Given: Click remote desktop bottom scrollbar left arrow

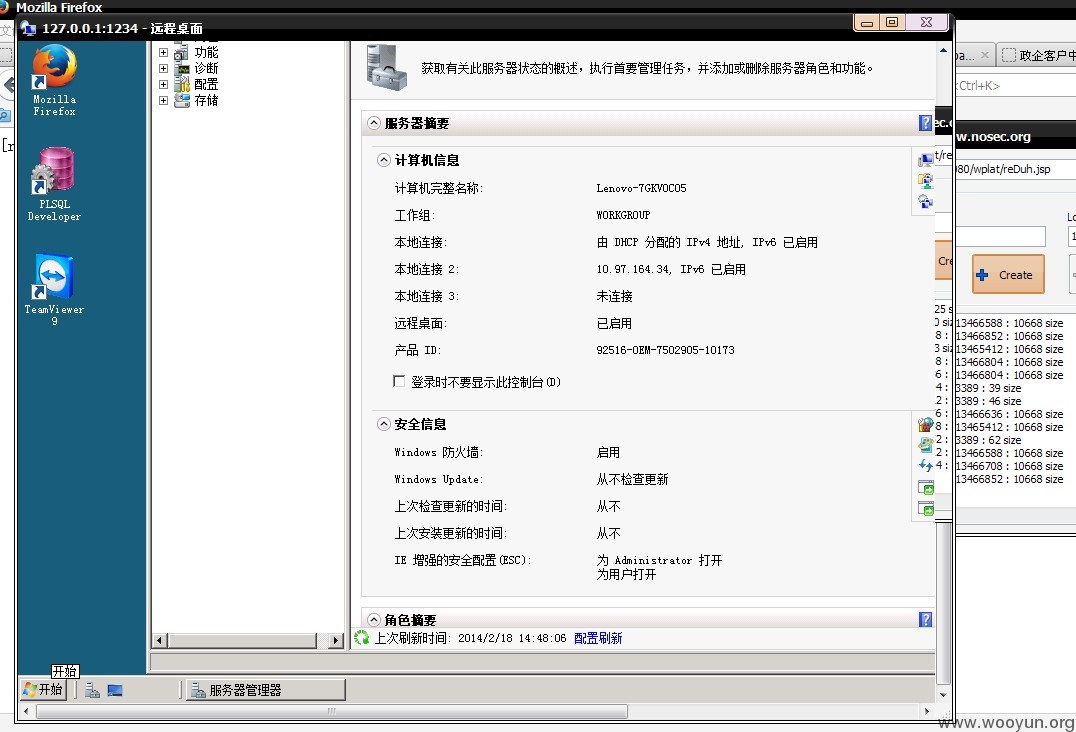Looking at the screenshot, I should point(26,711).
